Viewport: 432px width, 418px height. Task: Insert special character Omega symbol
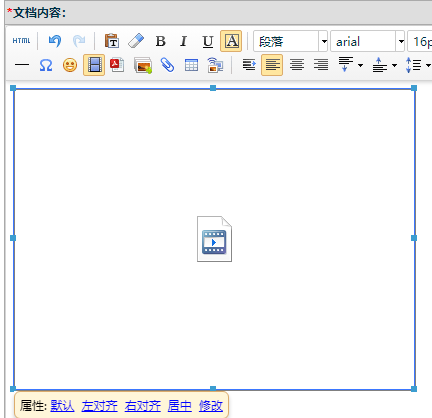(x=46, y=65)
